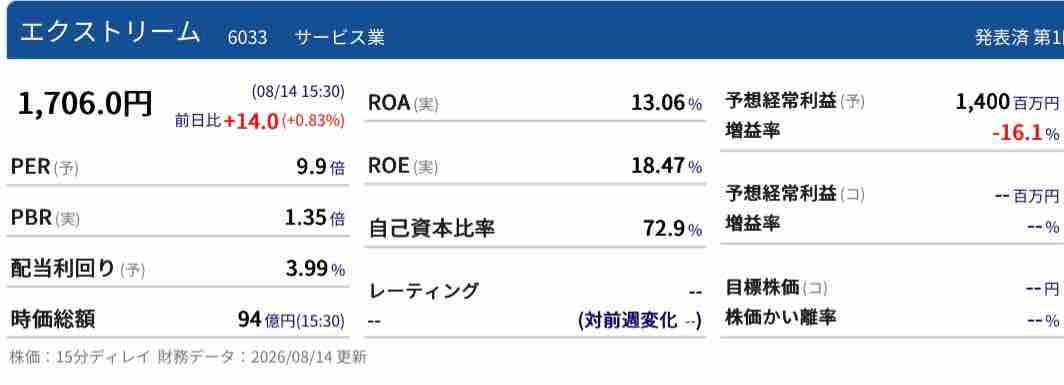Open the サービス業 sector link
Image resolution: width=1064 pixels, height=385 pixels.
340,37
